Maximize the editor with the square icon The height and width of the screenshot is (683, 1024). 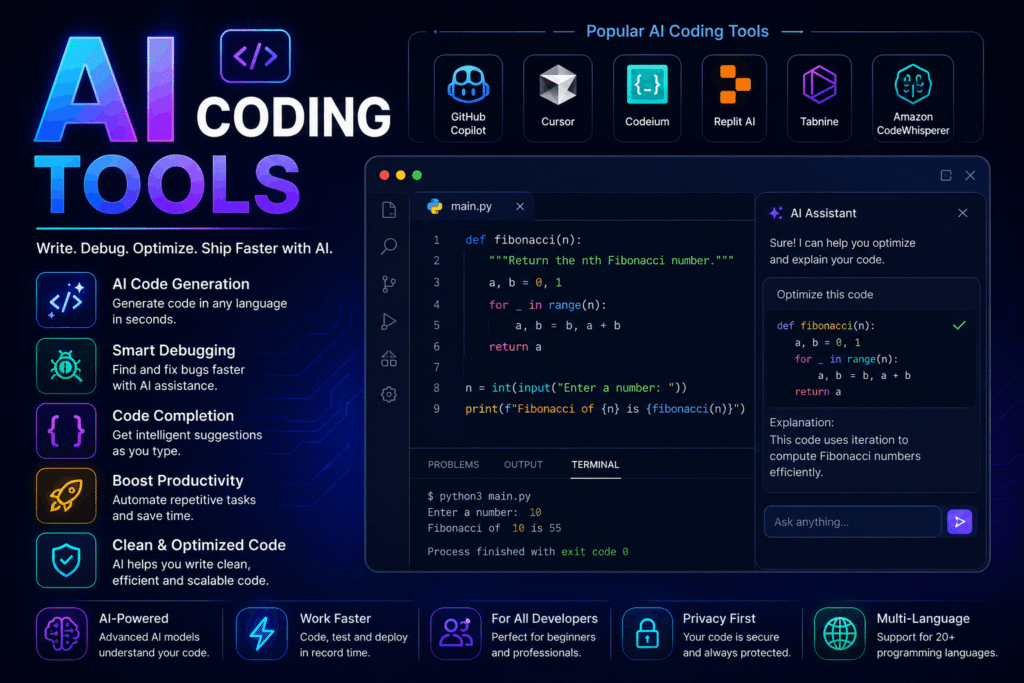point(946,175)
